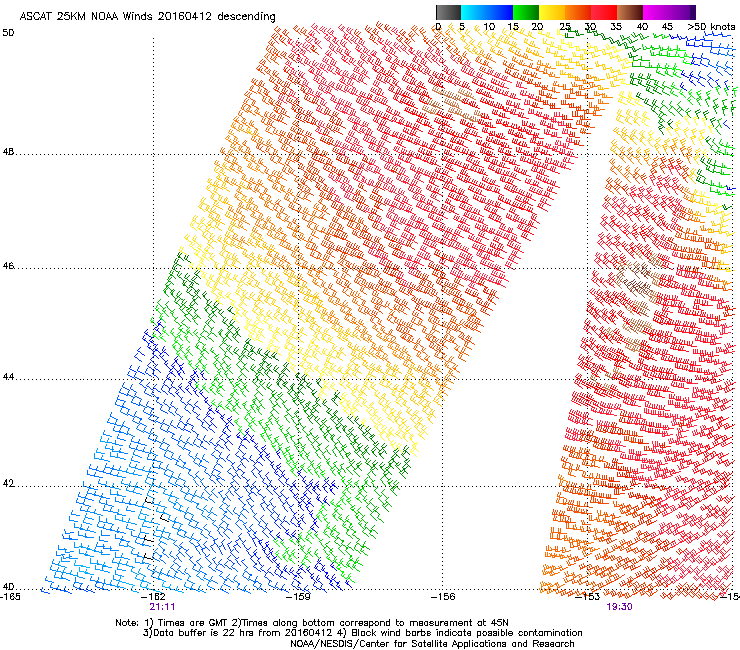This screenshot has width=740, height=650.
Task: Click the purple time label '21:11'
Action: [162, 607]
